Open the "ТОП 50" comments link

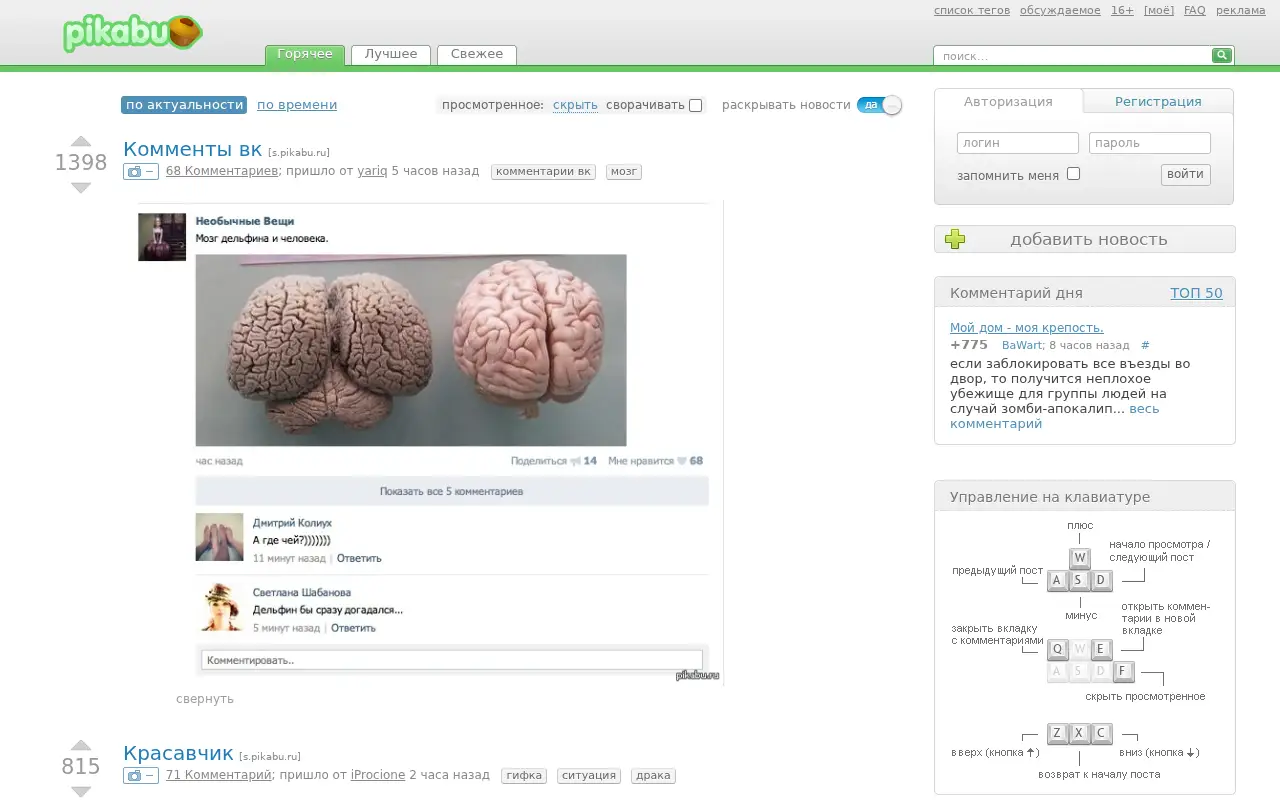1196,293
